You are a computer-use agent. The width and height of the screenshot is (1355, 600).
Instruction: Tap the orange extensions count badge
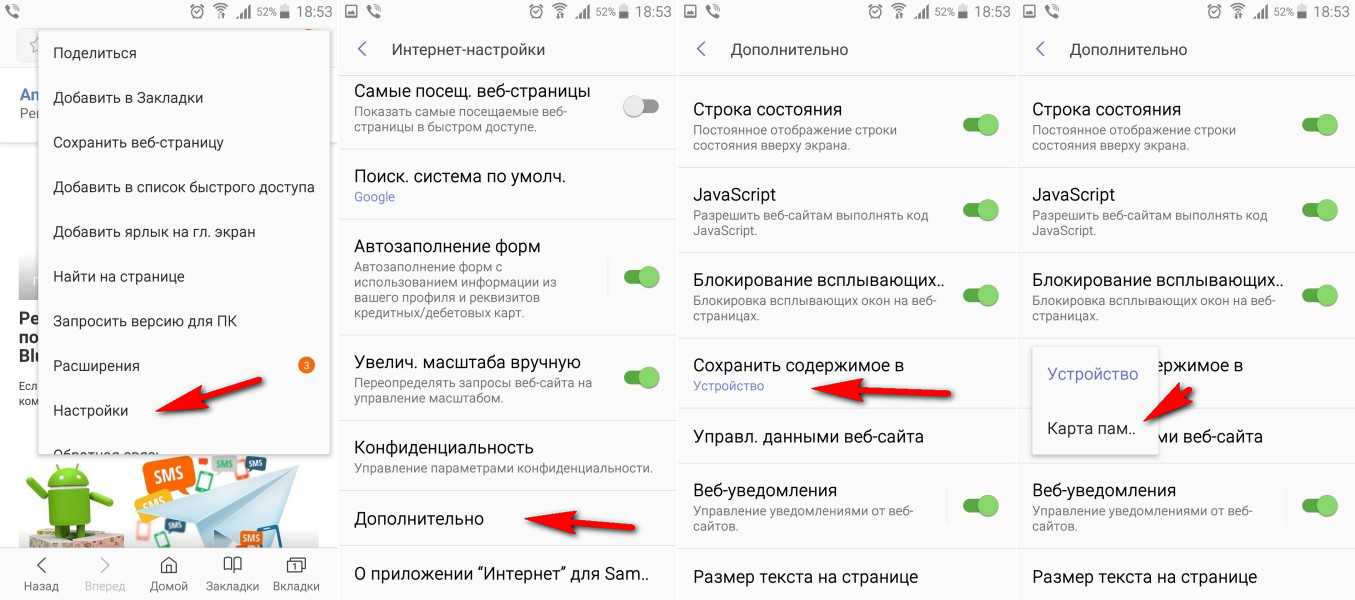pos(307,365)
